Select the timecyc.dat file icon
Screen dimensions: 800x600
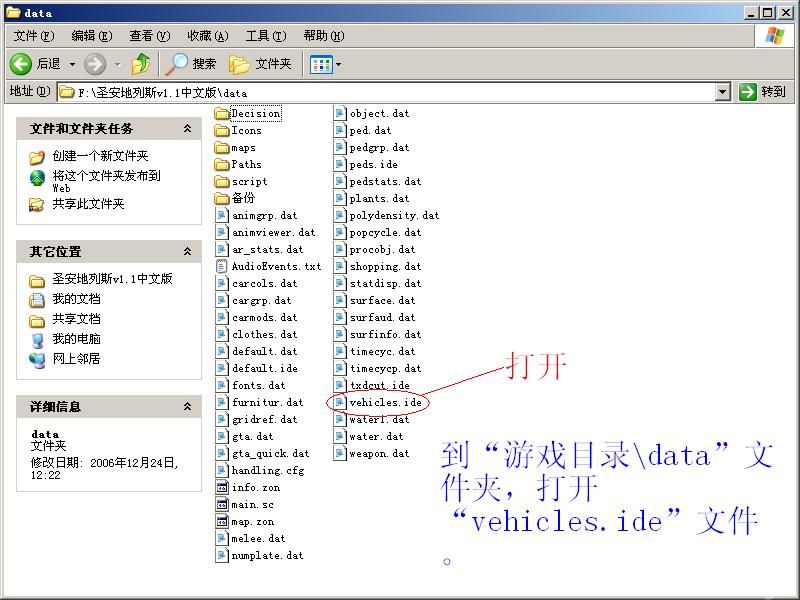pos(340,351)
